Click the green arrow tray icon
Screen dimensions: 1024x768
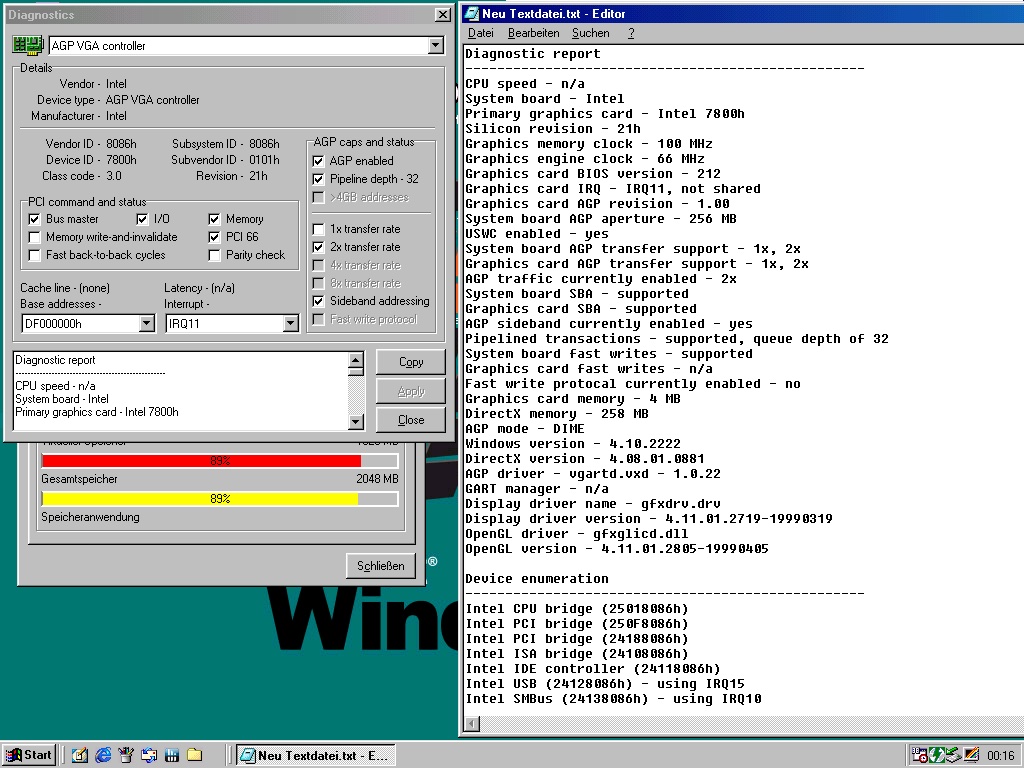click(953, 755)
